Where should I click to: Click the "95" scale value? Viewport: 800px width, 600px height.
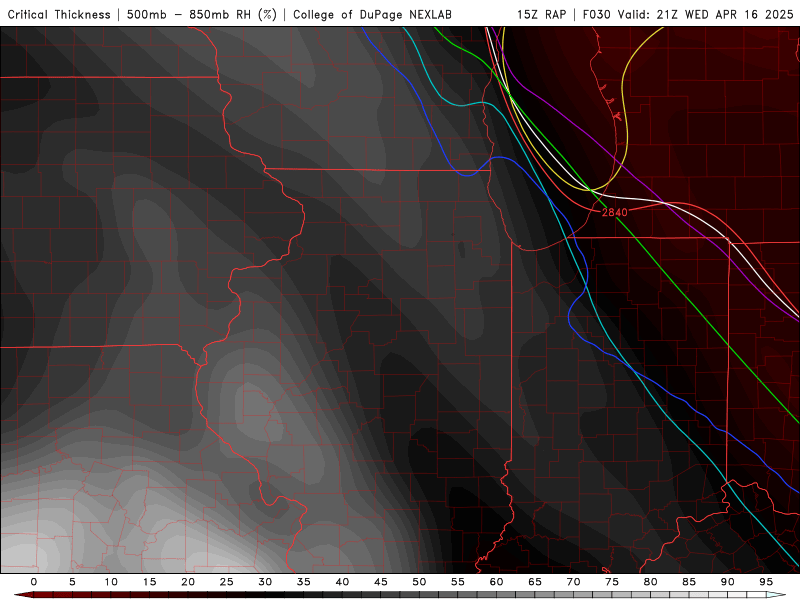765,582
